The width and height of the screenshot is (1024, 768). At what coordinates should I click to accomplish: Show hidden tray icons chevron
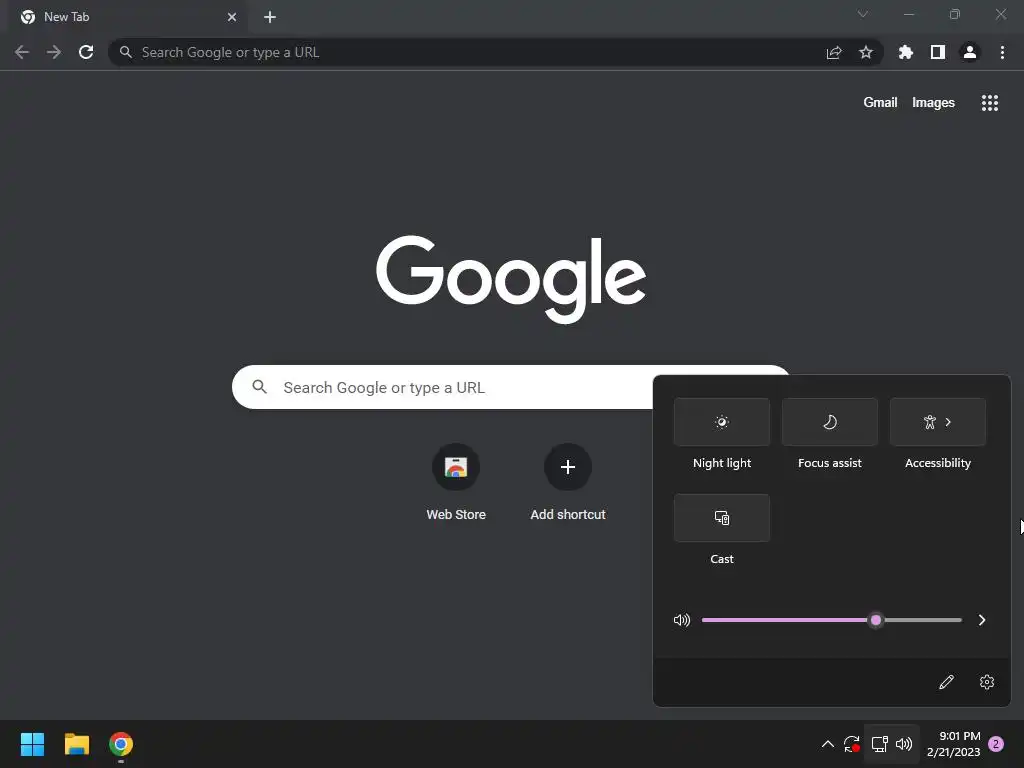click(x=827, y=744)
